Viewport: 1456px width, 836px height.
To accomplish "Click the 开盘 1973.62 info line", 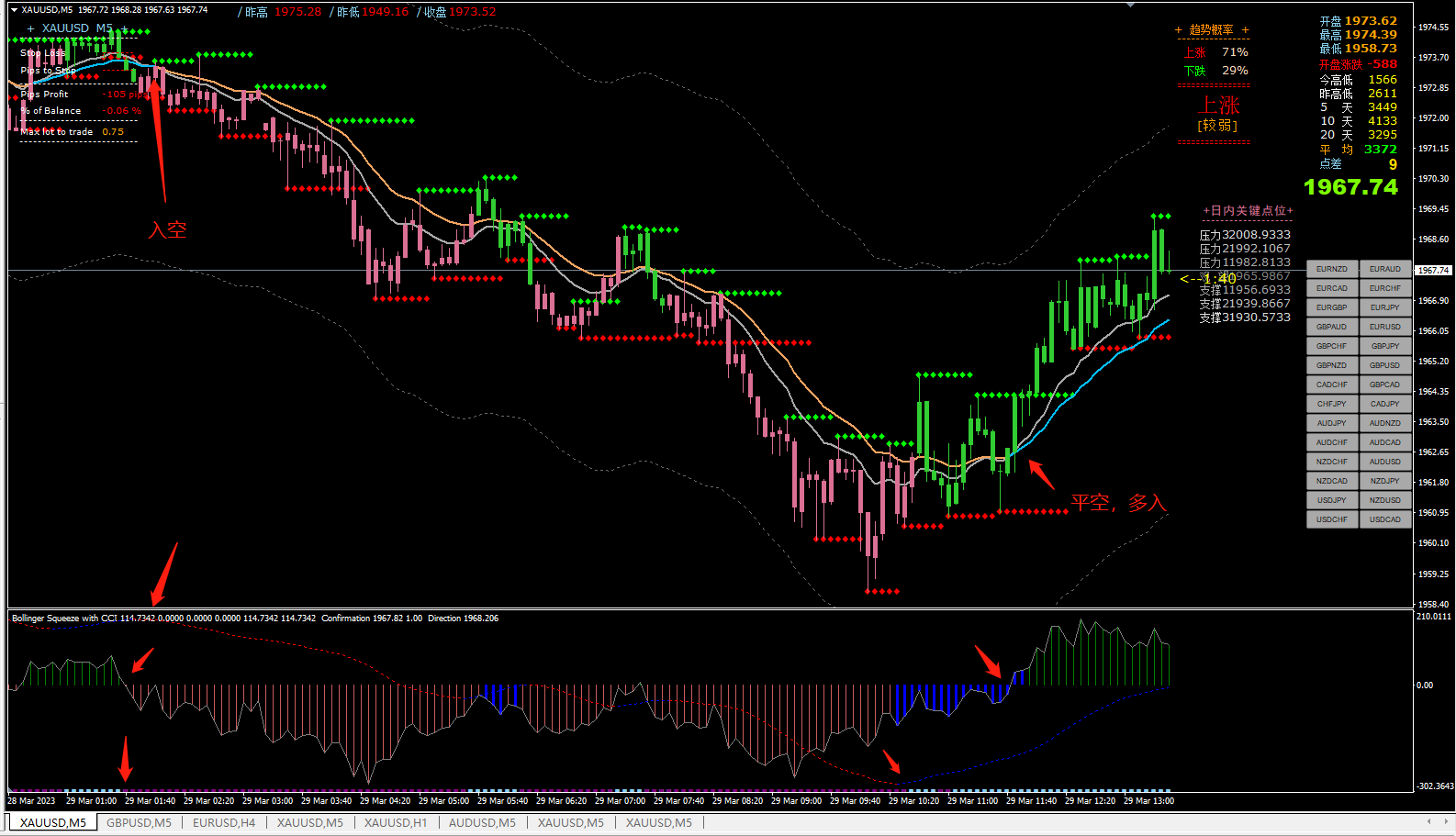I will pyautogui.click(x=1359, y=21).
